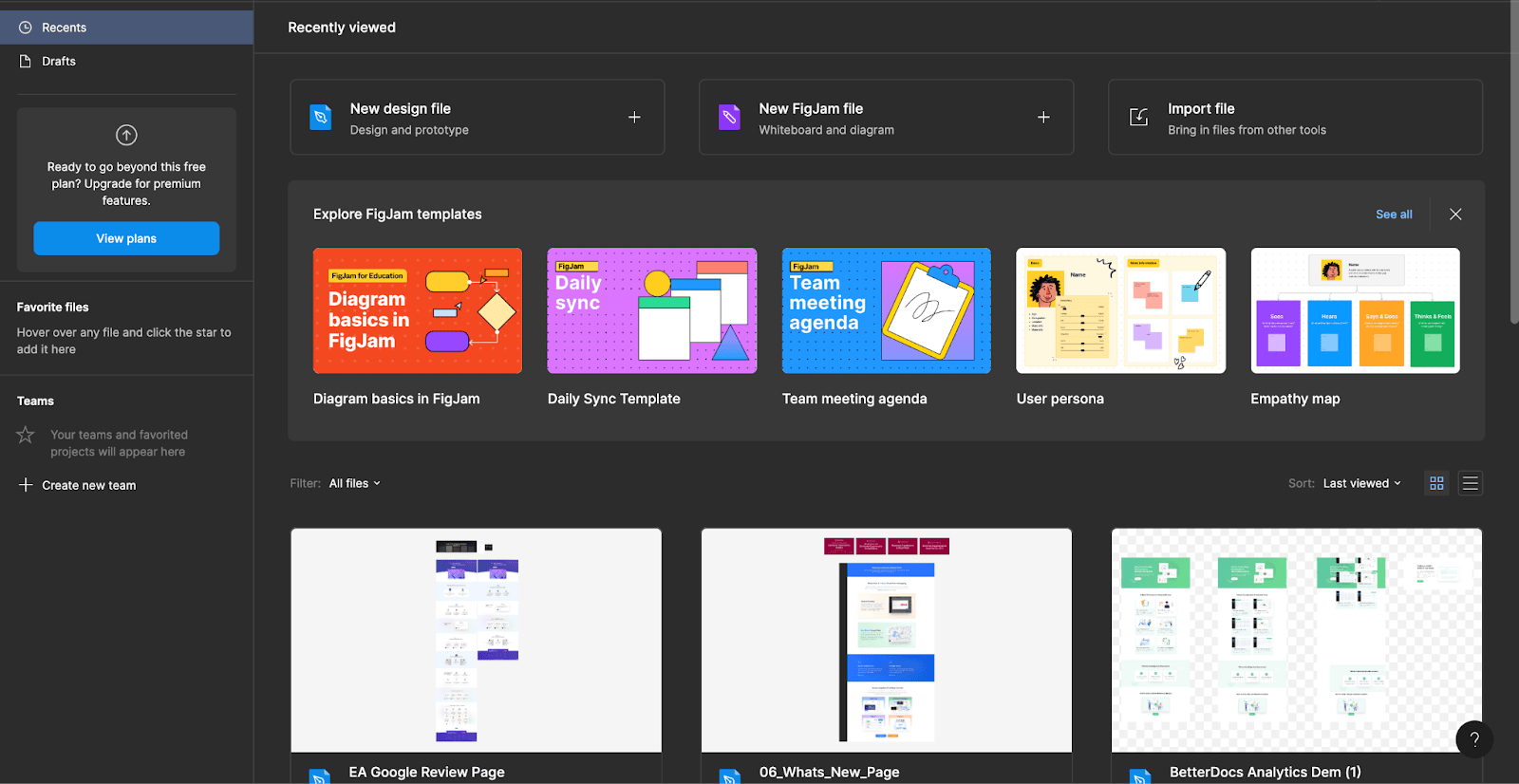Screen dimensions: 1519x784
Task: Open Recents in the sidebar
Action: click(x=126, y=28)
